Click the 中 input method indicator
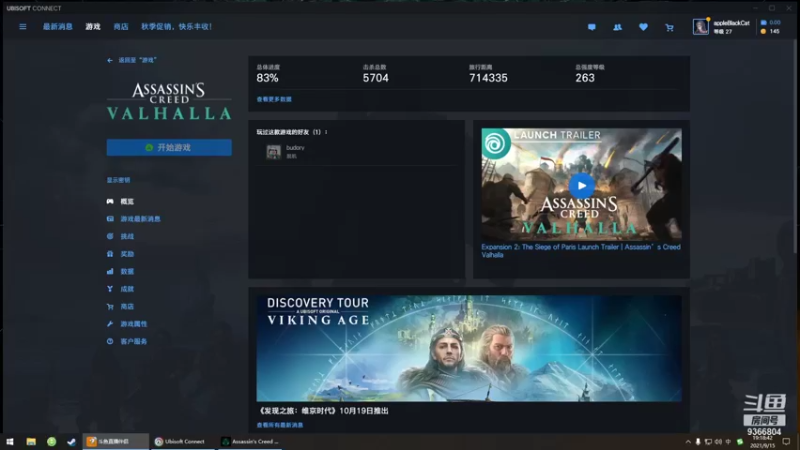 click(x=728, y=442)
